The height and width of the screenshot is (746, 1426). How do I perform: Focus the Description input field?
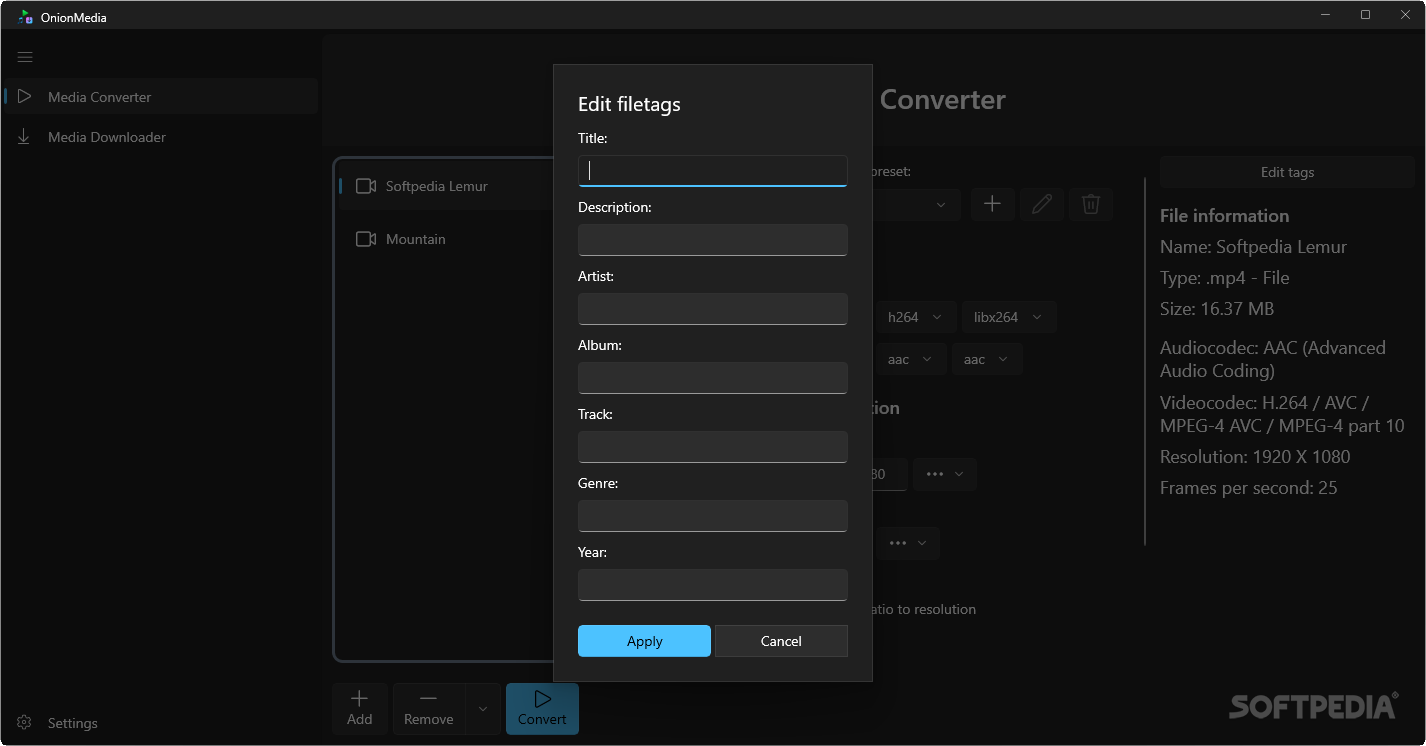[x=713, y=240]
